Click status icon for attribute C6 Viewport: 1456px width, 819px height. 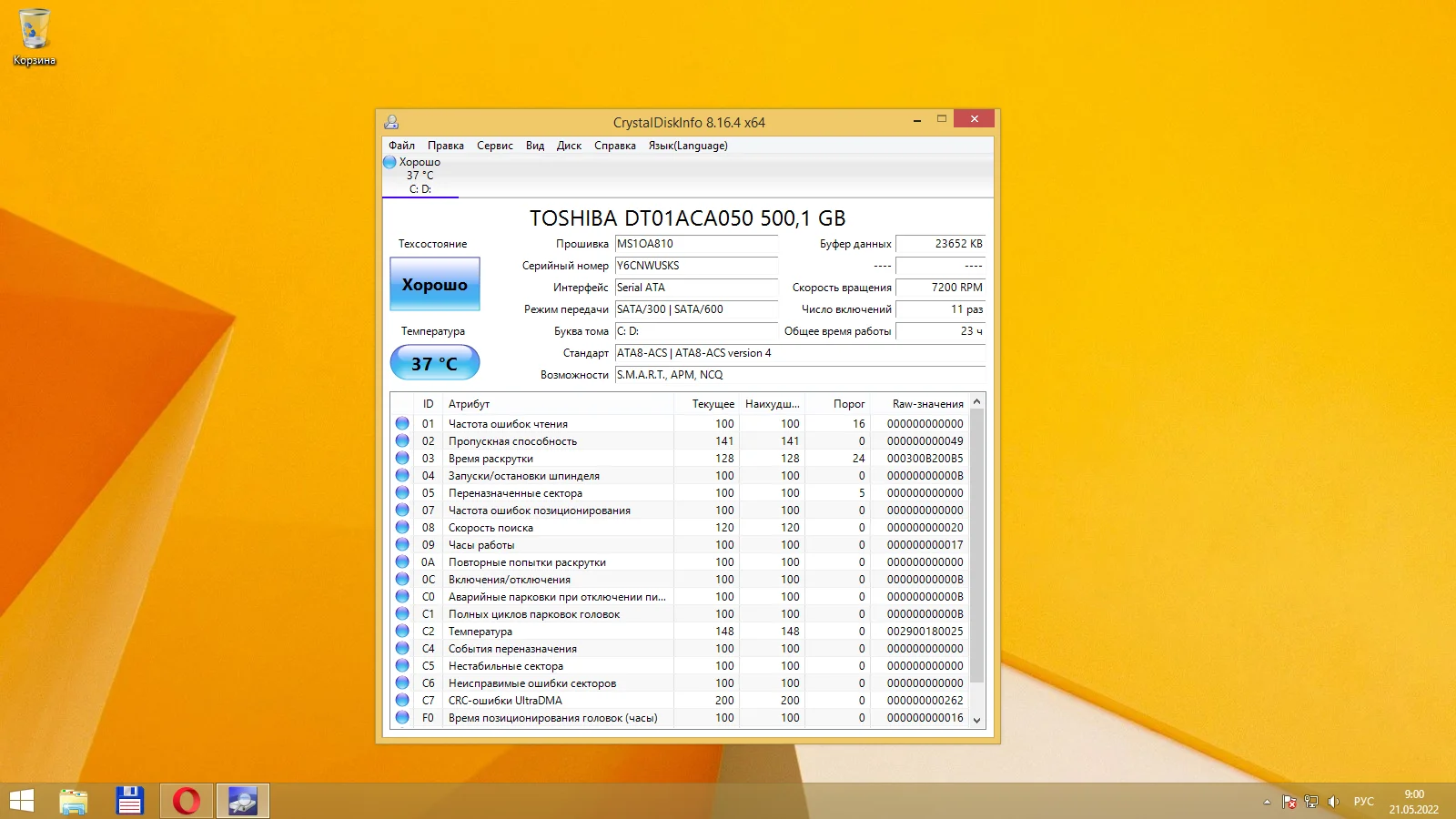pos(402,682)
